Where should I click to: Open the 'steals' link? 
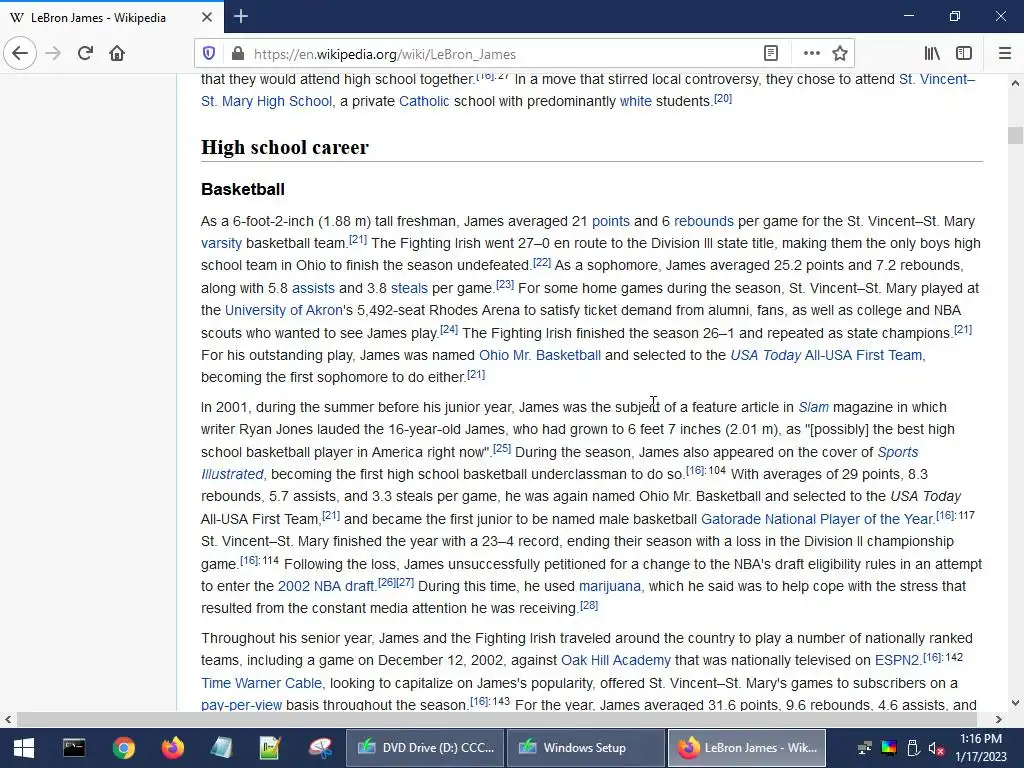[409, 288]
